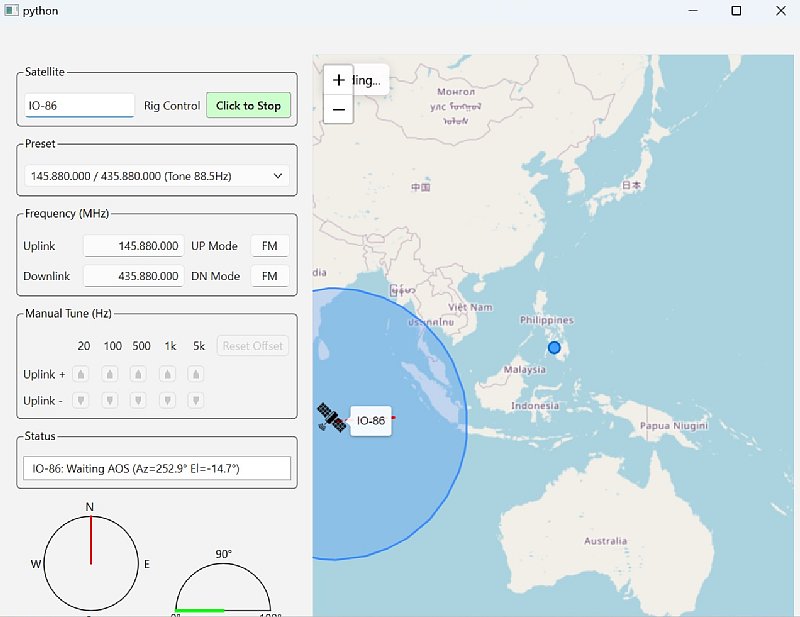The height and width of the screenshot is (617, 800).
Task: Toggle rig control with Click to Stop
Action: (248, 106)
